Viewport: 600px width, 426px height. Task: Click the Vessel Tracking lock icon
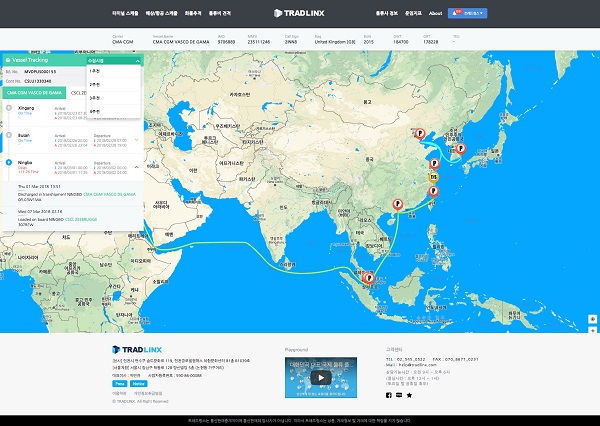[x=5, y=61]
